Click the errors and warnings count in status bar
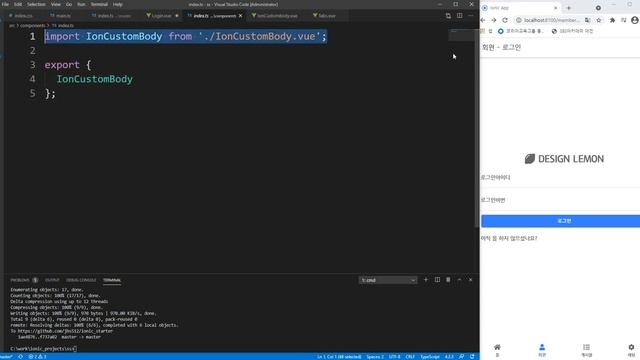This screenshot has width=640, height=360. (37, 356)
